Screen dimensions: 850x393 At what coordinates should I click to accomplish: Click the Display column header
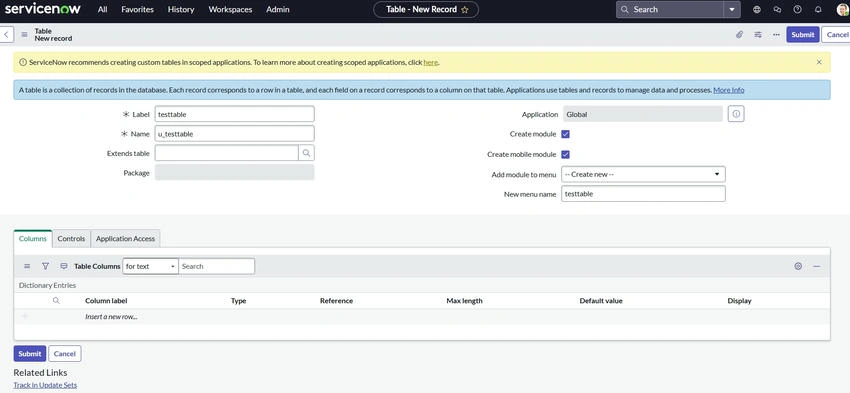tap(739, 301)
